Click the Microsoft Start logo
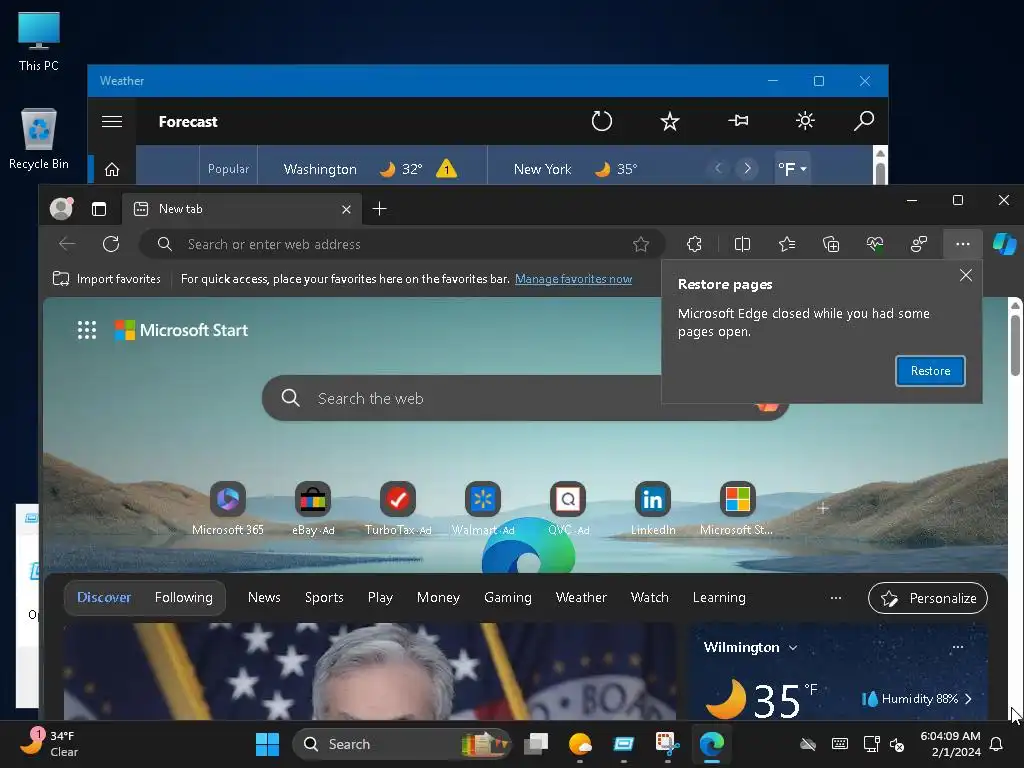 coord(182,330)
